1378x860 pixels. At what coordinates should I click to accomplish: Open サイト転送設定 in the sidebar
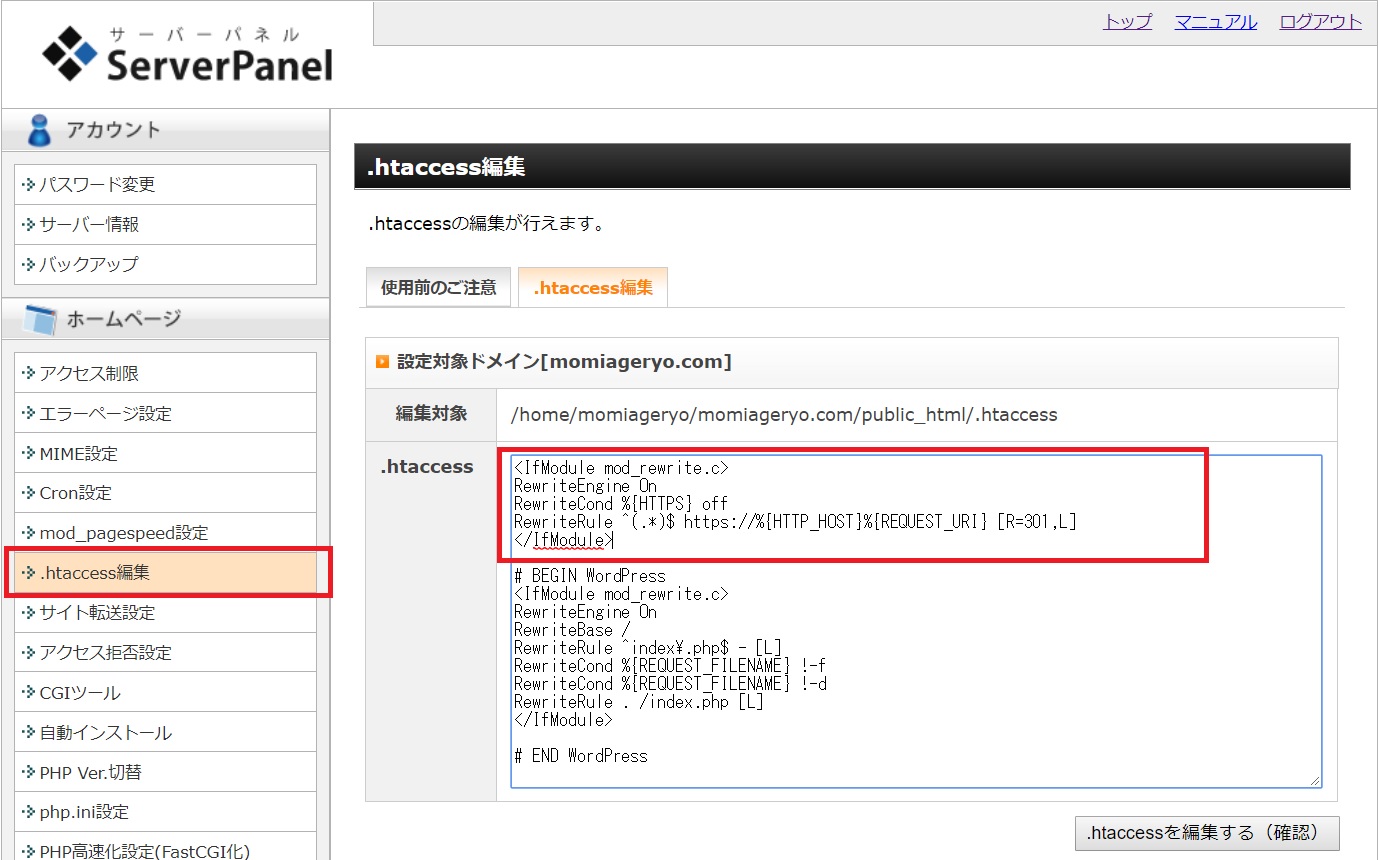pos(166,613)
